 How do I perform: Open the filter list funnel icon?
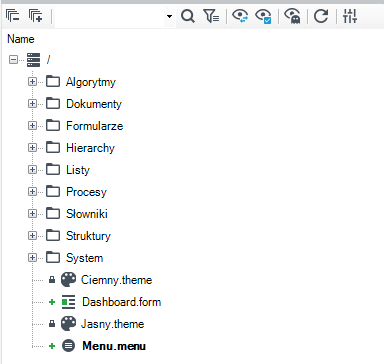(211, 16)
